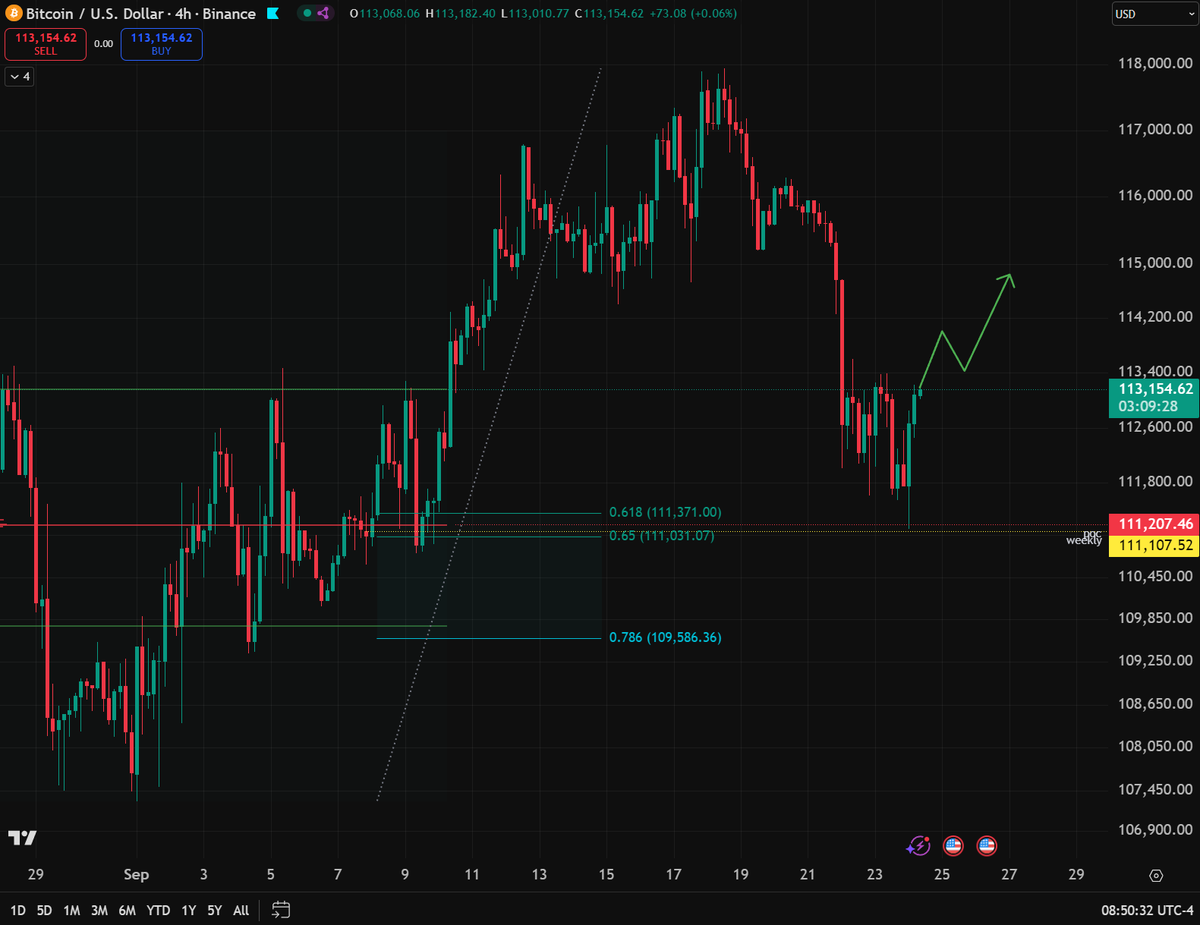Click the green market status dot
Image resolution: width=1200 pixels, height=925 pixels.
click(x=308, y=14)
